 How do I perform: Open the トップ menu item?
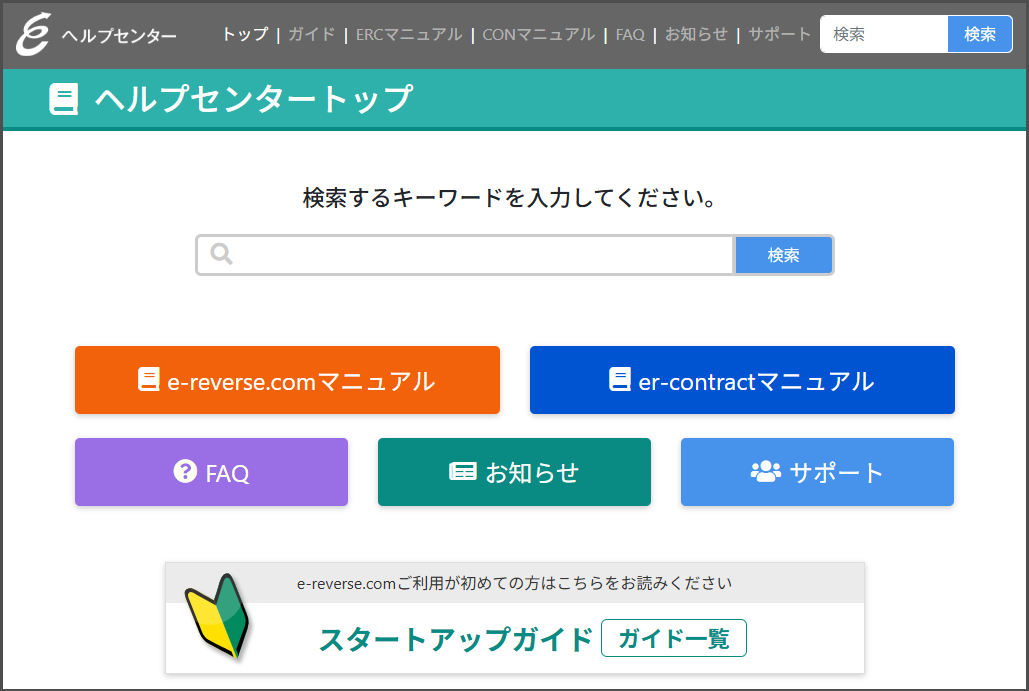pos(245,34)
